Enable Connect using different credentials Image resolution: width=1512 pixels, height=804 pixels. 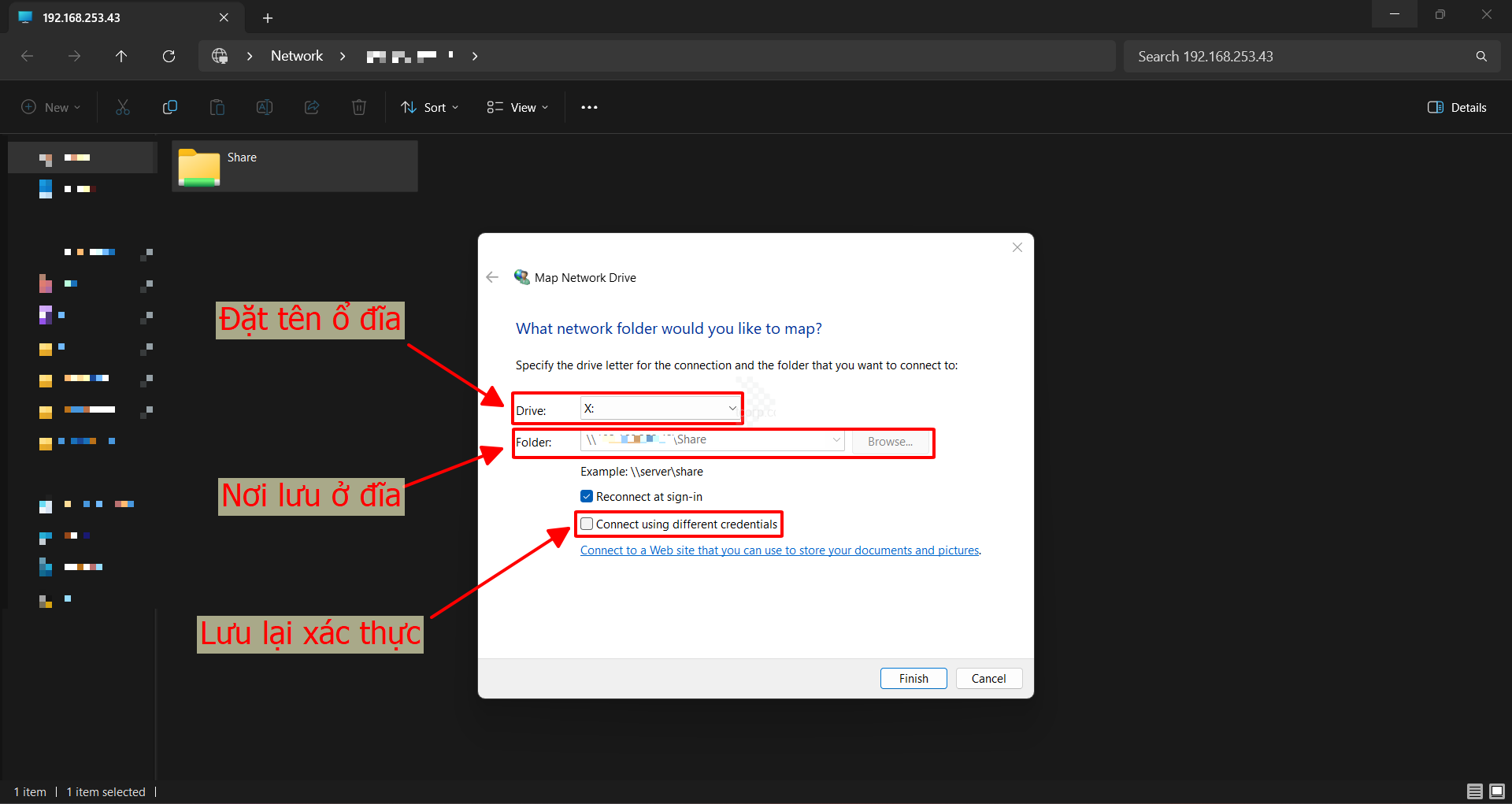point(587,524)
